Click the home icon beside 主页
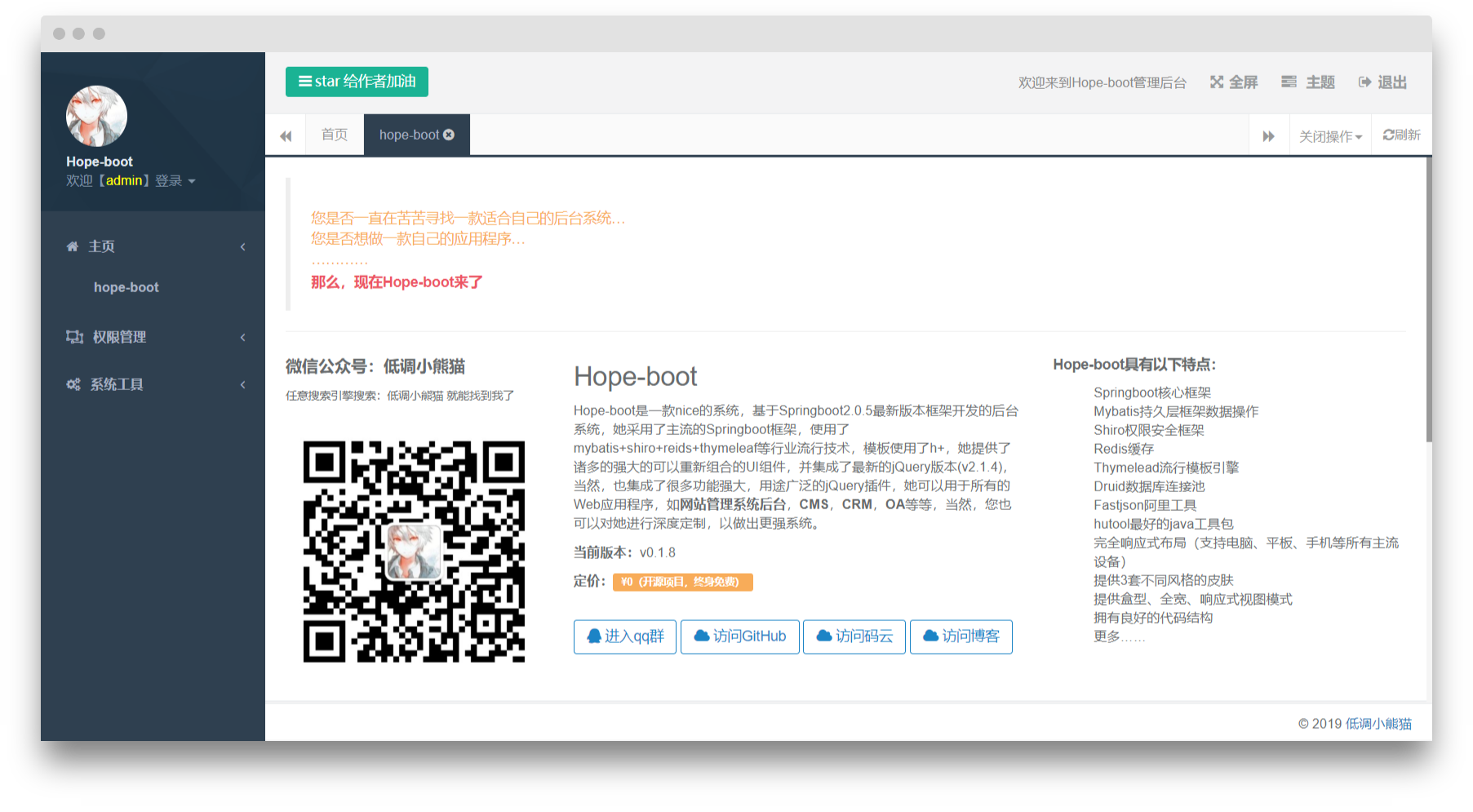Image resolution: width=1473 pixels, height=812 pixels. [x=73, y=246]
